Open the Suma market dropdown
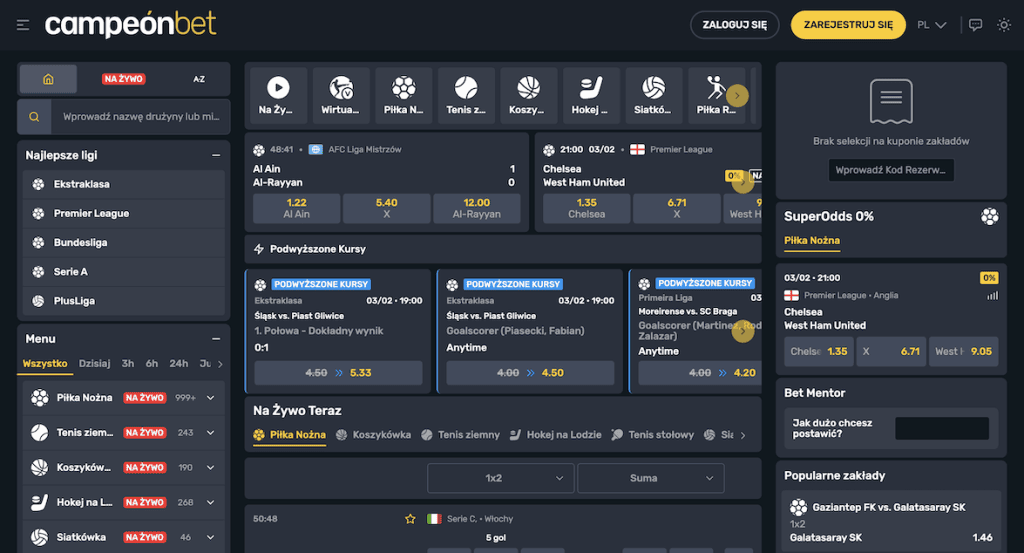This screenshot has width=1024, height=553. coord(651,478)
